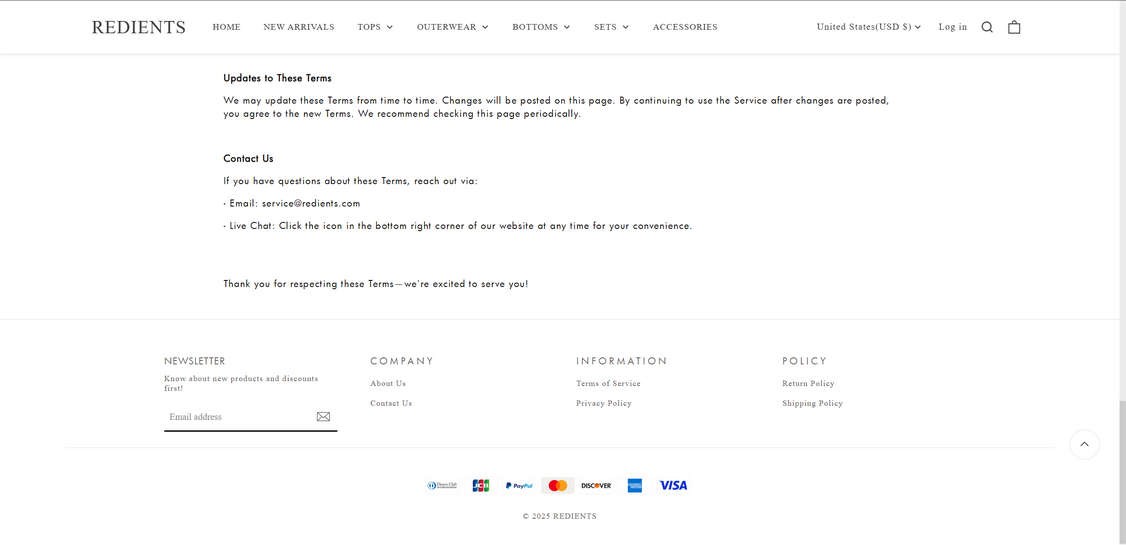Screen dimensions: 1126x545
Task: Click the Contact Us section heading
Action: click(248, 159)
